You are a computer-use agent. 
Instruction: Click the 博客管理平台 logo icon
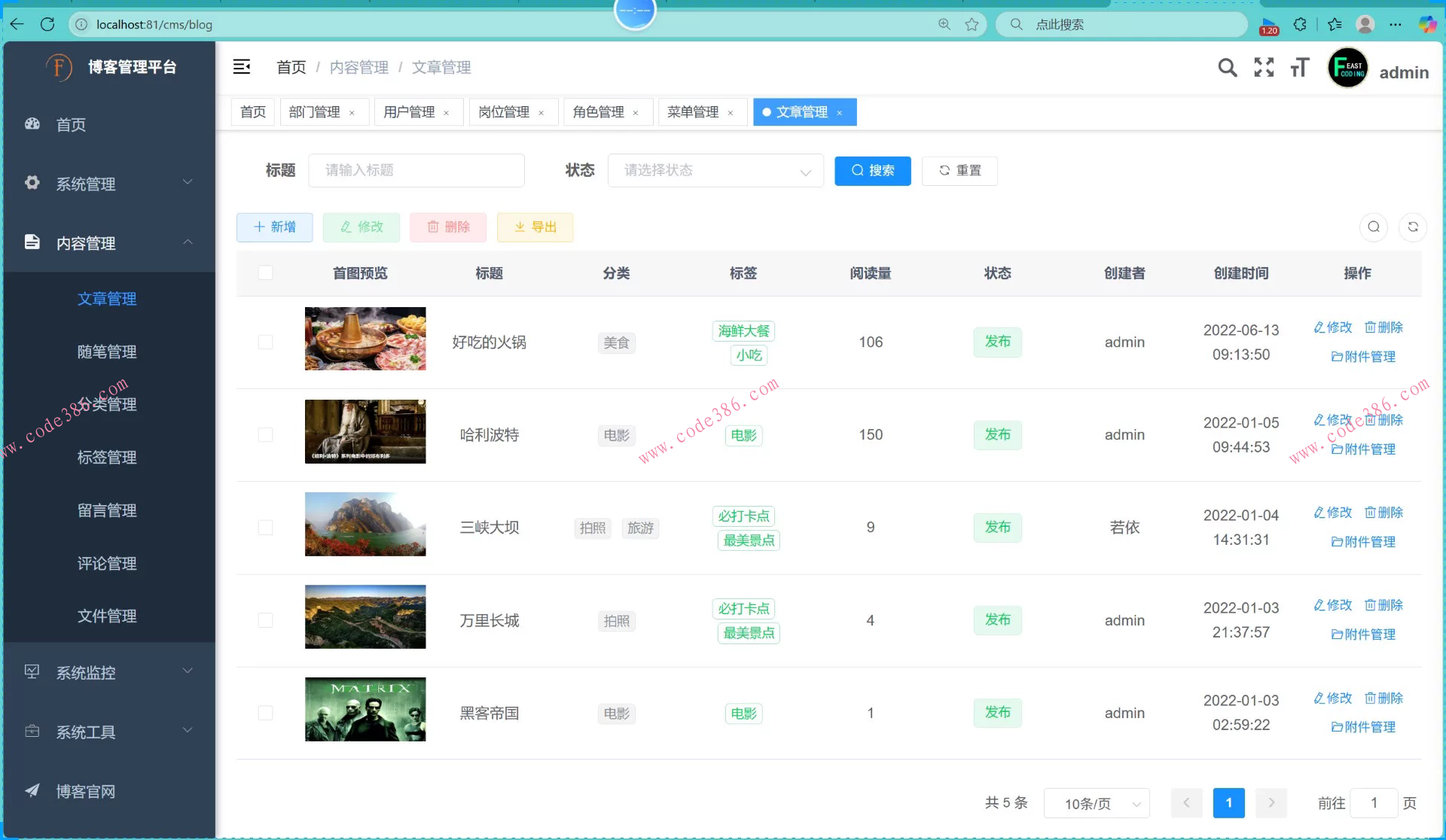coord(59,67)
